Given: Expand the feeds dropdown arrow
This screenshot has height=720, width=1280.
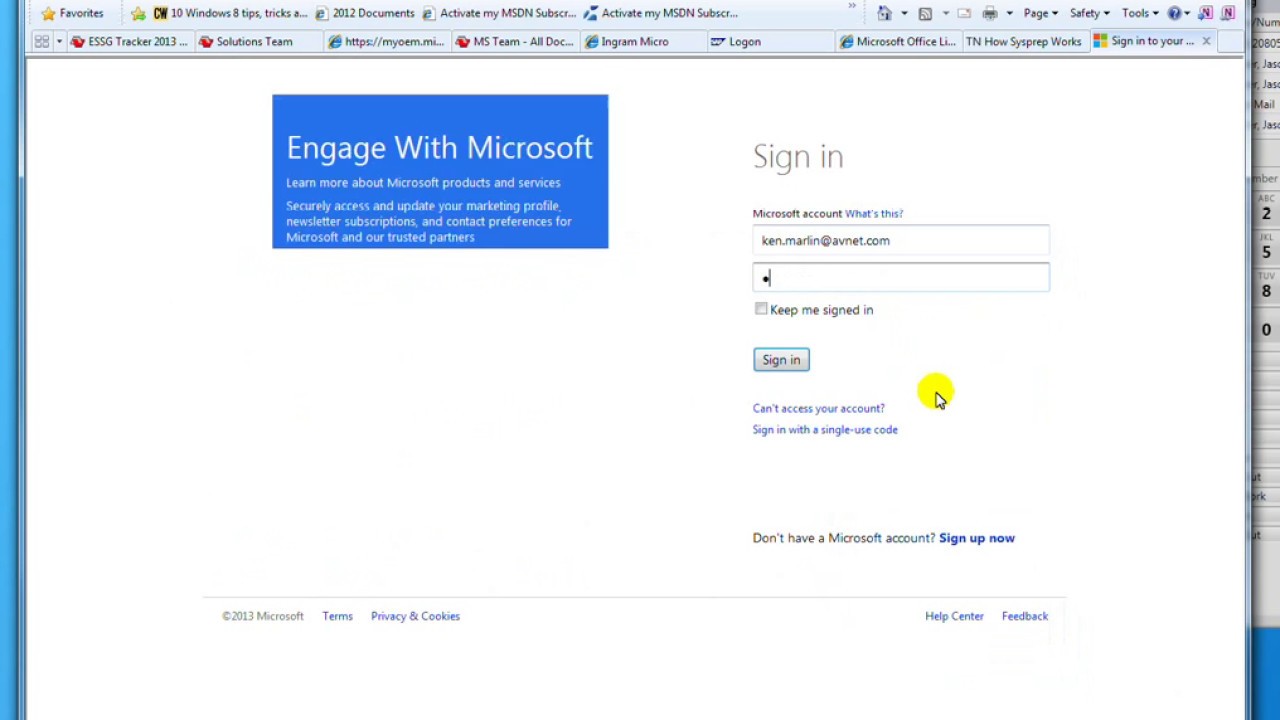Looking at the screenshot, I should (945, 13).
